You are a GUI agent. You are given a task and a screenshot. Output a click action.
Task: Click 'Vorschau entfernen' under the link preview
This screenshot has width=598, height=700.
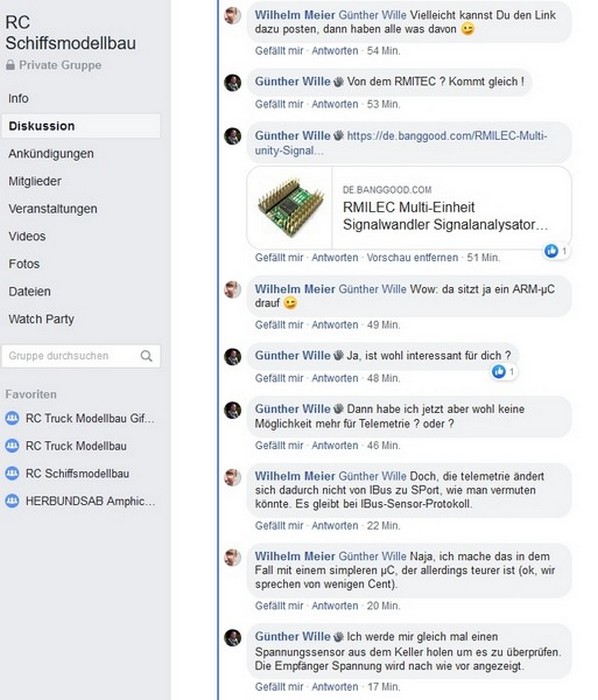[412, 258]
